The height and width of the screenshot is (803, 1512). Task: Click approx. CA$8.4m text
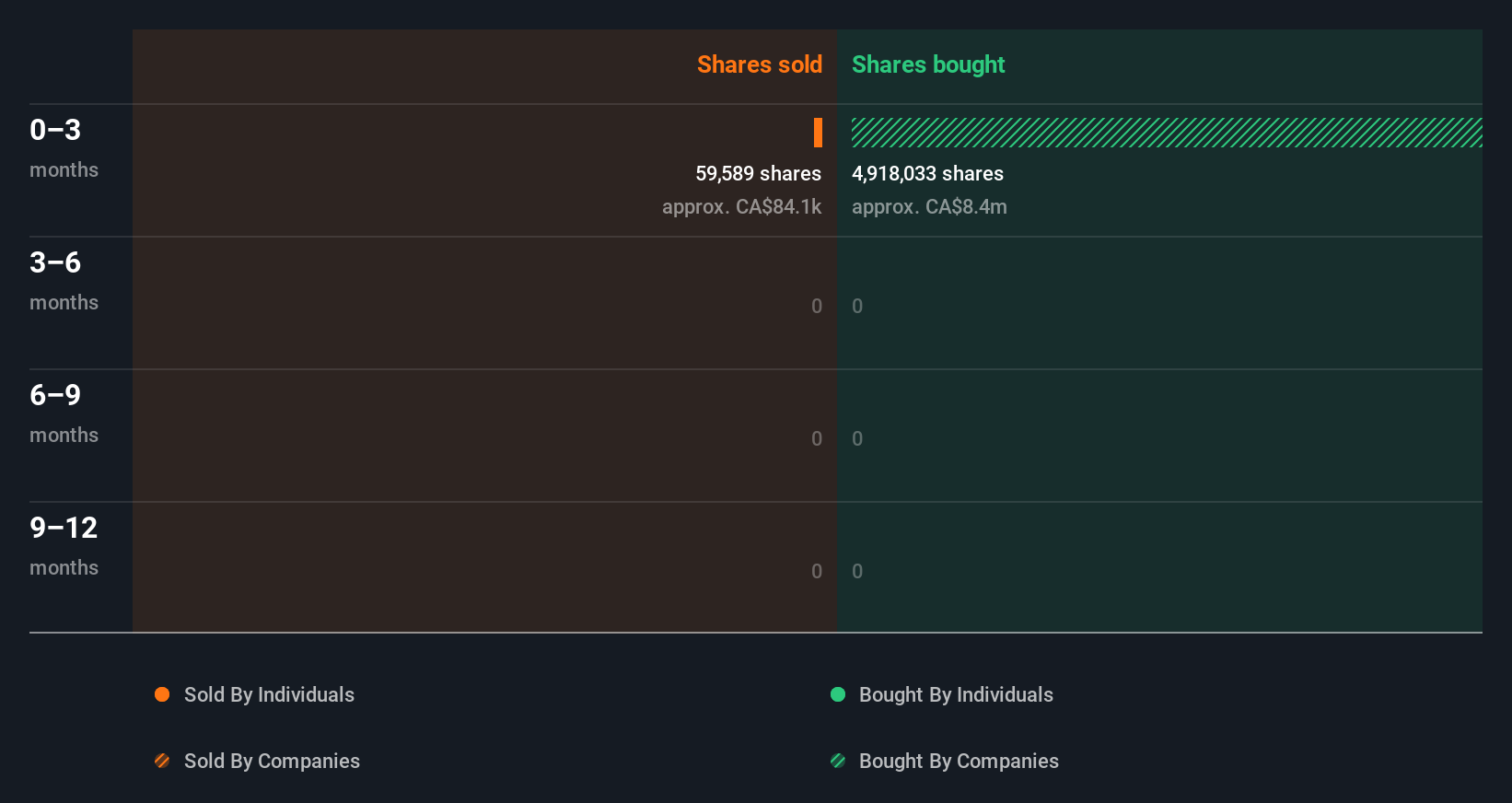[x=929, y=206]
